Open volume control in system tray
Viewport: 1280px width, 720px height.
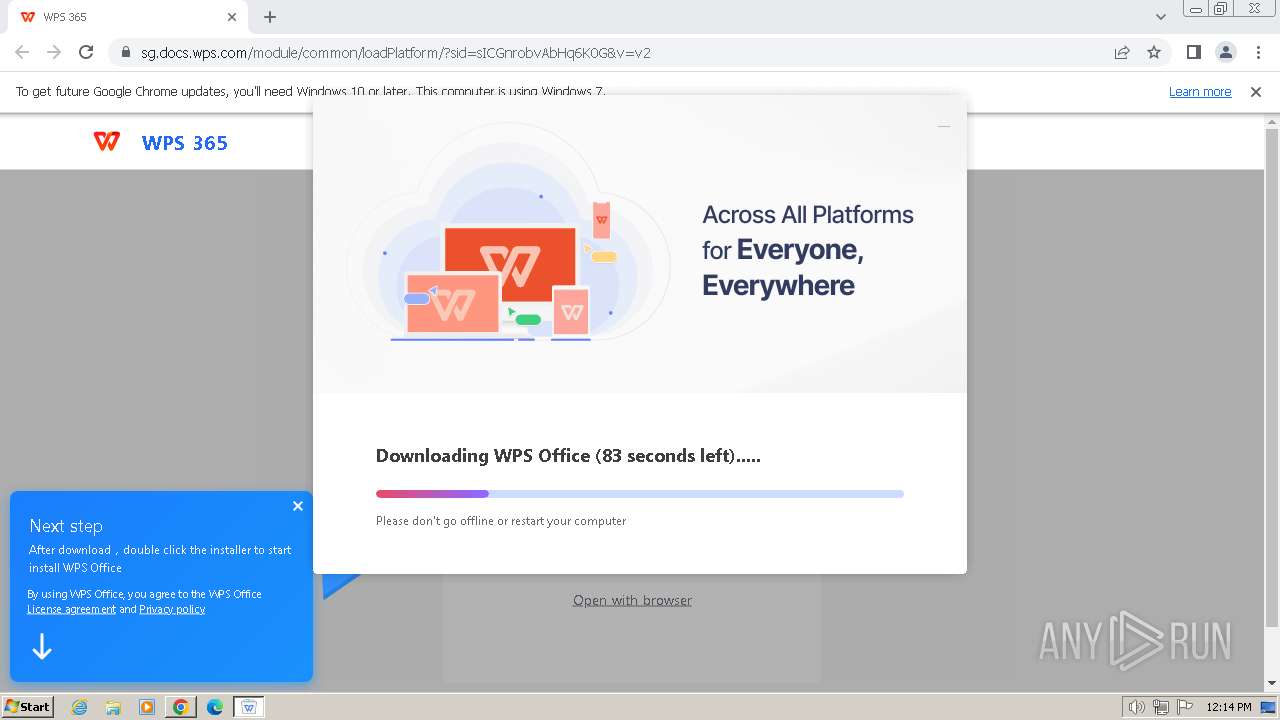tap(1137, 707)
